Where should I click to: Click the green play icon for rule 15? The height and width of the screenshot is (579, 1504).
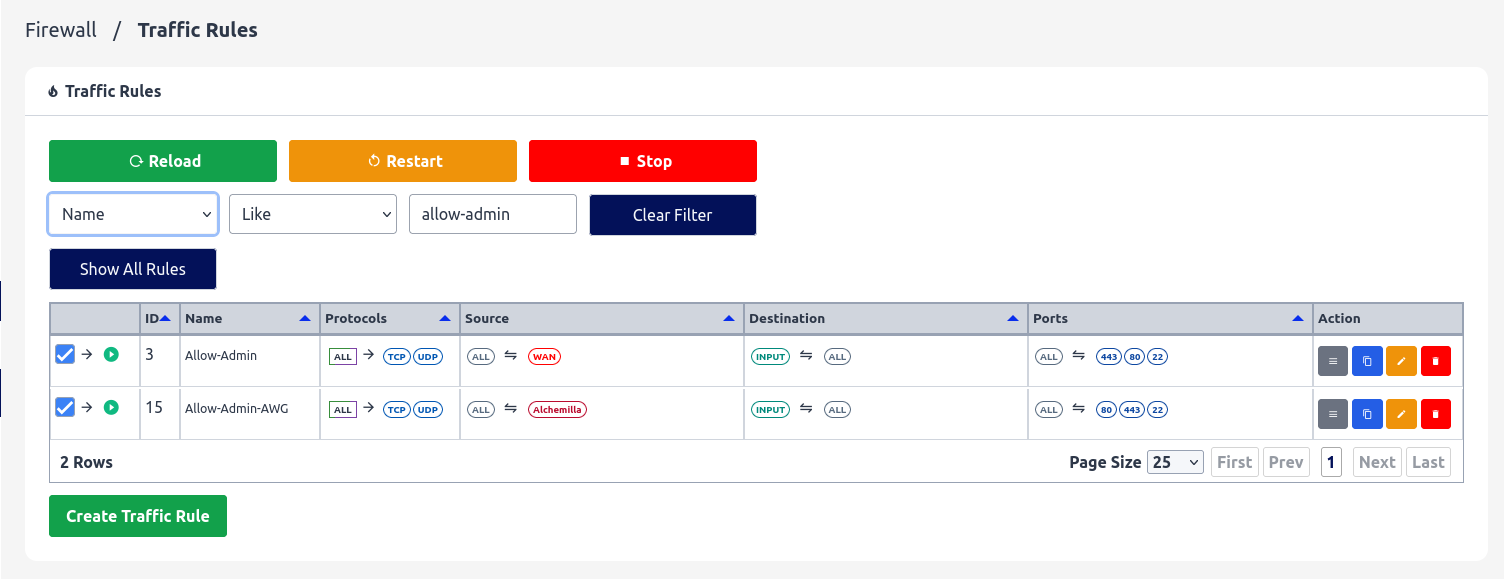[111, 407]
